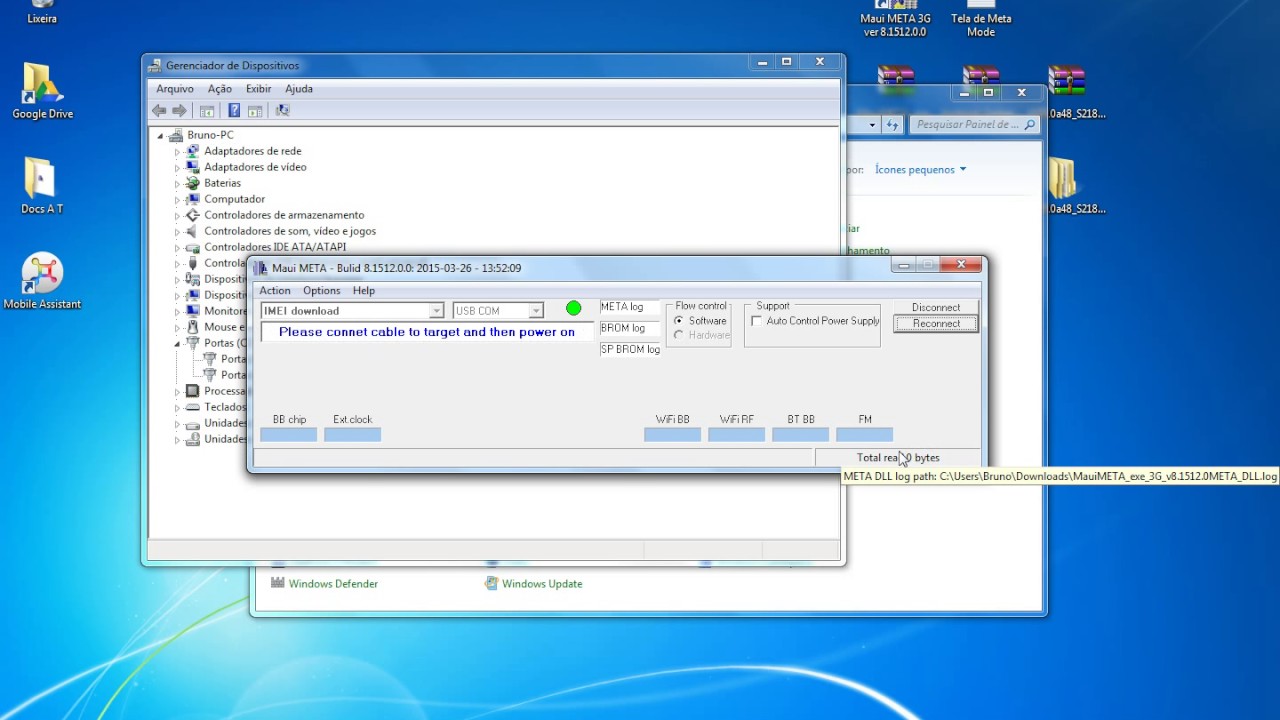Click the BB chip status box
1280x720 pixels.
pos(289,435)
